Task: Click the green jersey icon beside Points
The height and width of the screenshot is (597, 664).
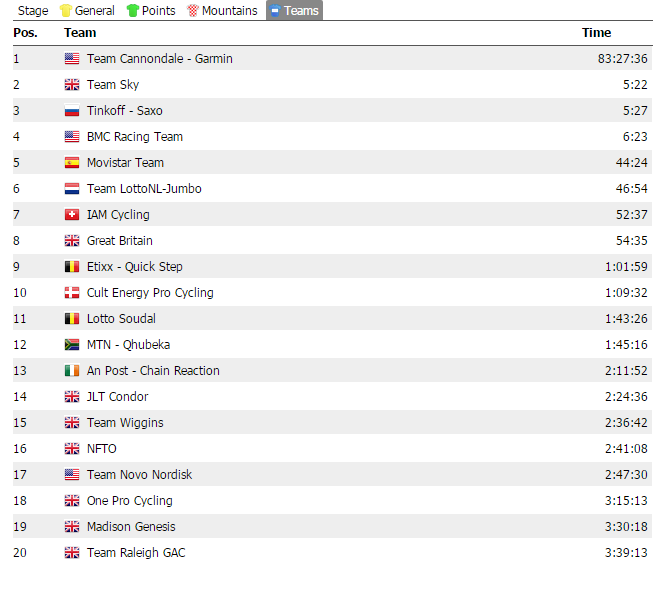Action: (x=133, y=11)
